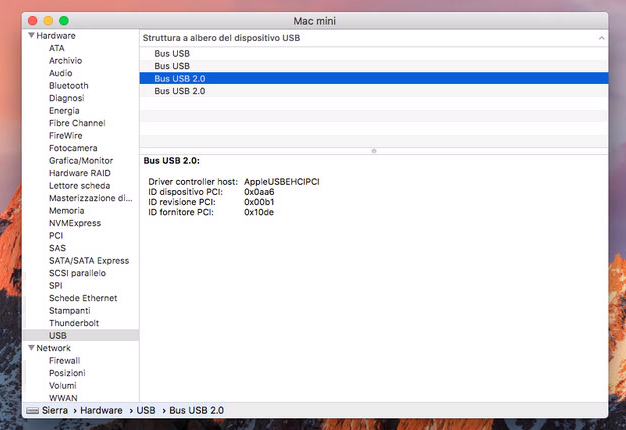
Task: Click PCI device ID value 0x0aa6
Action: click(259, 192)
